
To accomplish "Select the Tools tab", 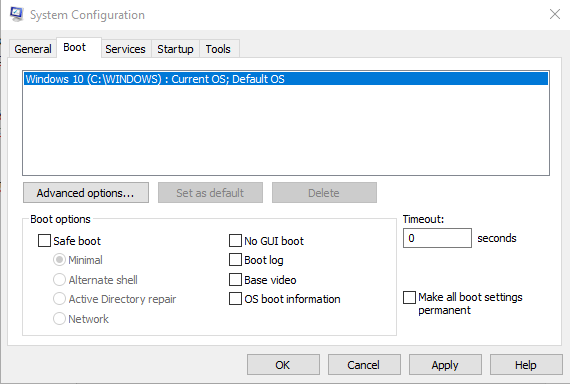I will [218, 49].
